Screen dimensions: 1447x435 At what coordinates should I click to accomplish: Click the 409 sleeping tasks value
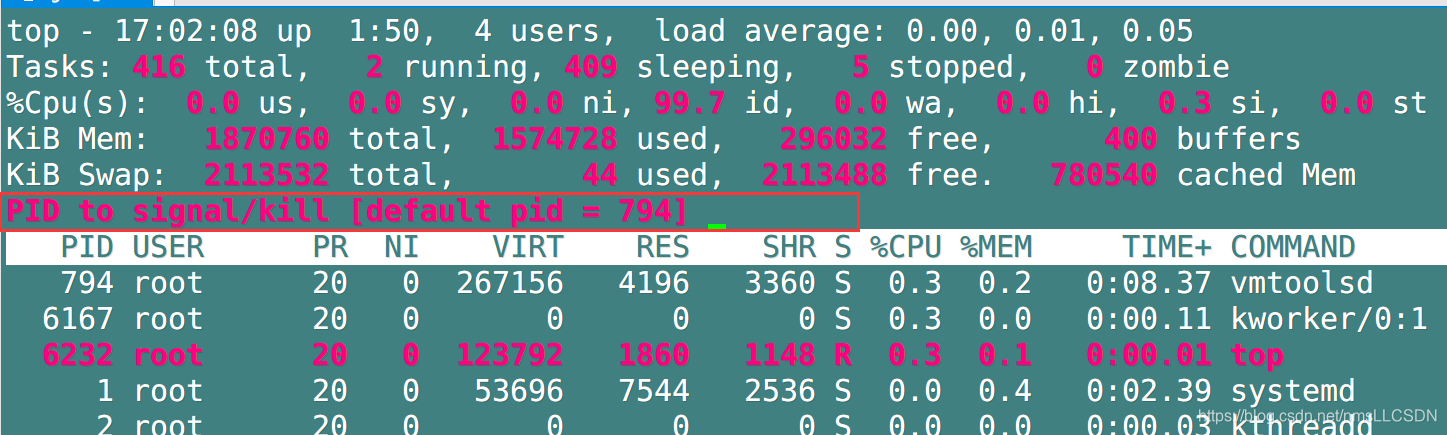pos(591,67)
